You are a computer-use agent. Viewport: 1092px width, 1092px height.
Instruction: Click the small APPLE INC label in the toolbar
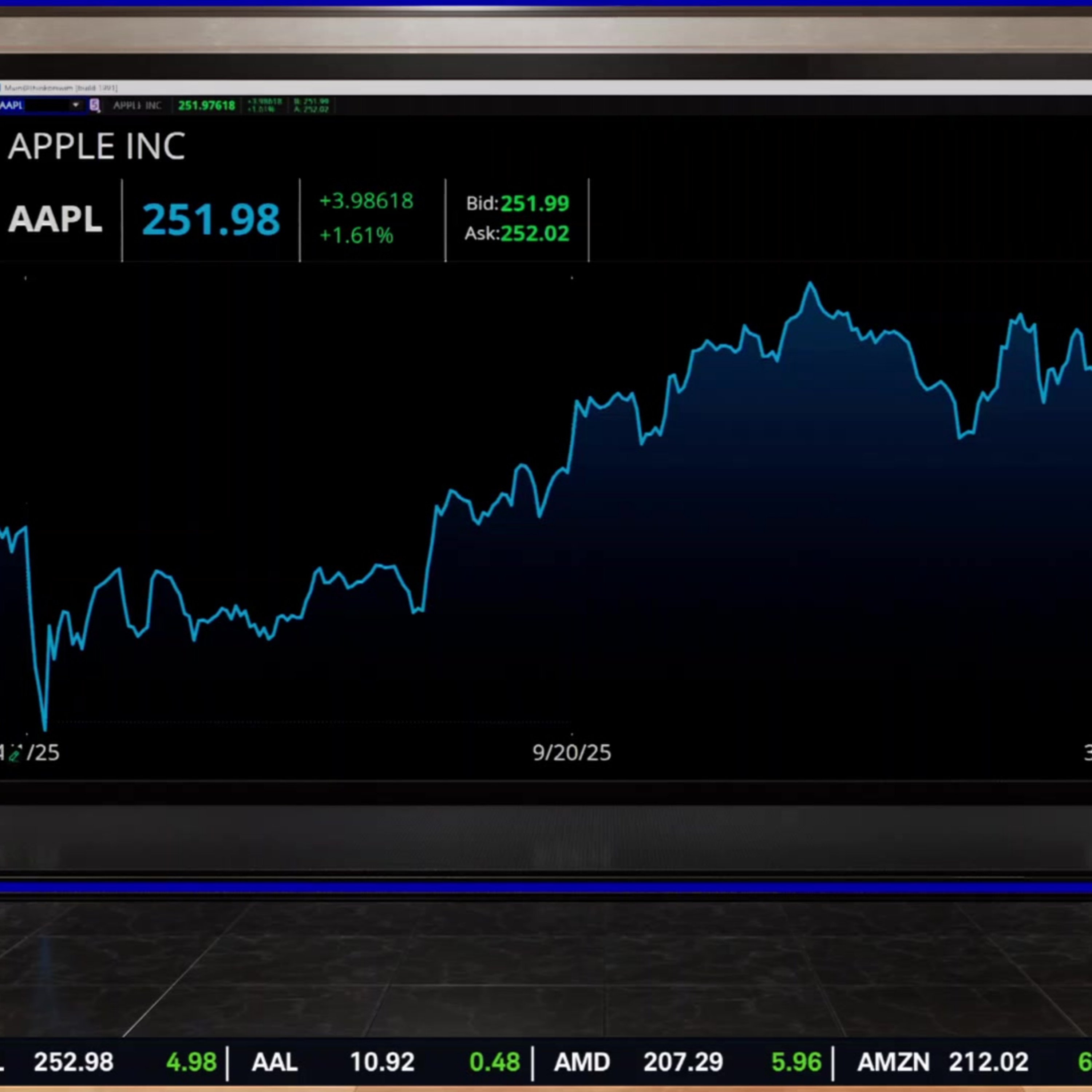click(137, 106)
